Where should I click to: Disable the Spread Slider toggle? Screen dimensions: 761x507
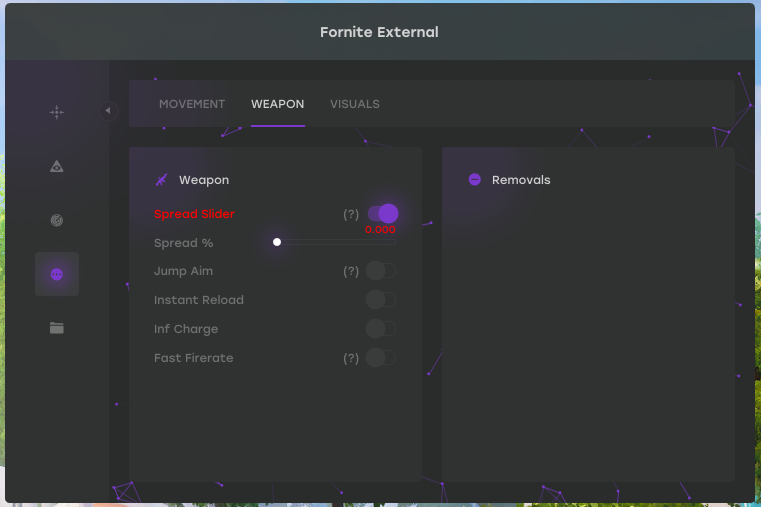tap(382, 213)
